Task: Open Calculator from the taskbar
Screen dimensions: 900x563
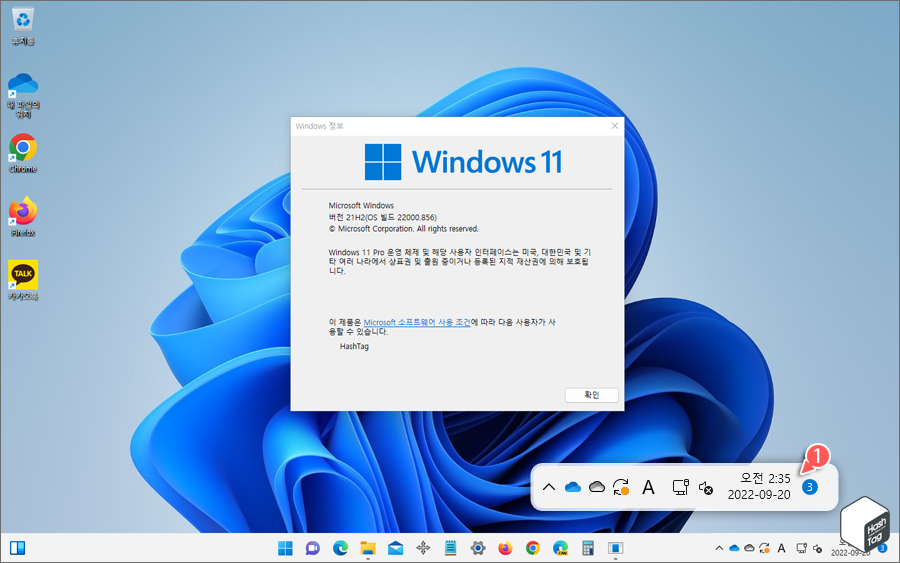Action: coord(588,548)
